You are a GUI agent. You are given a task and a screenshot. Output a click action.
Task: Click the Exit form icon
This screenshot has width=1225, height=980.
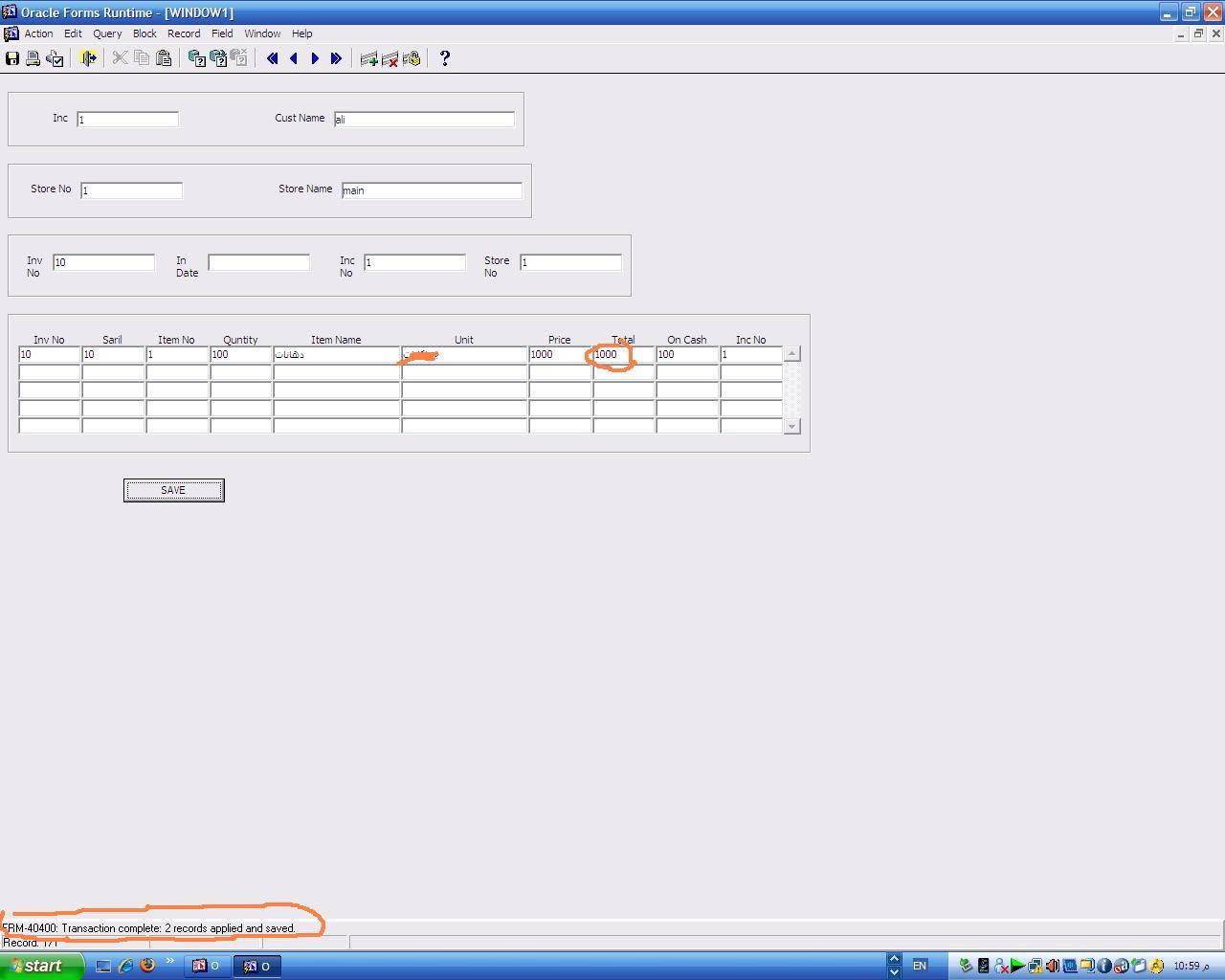[88, 58]
